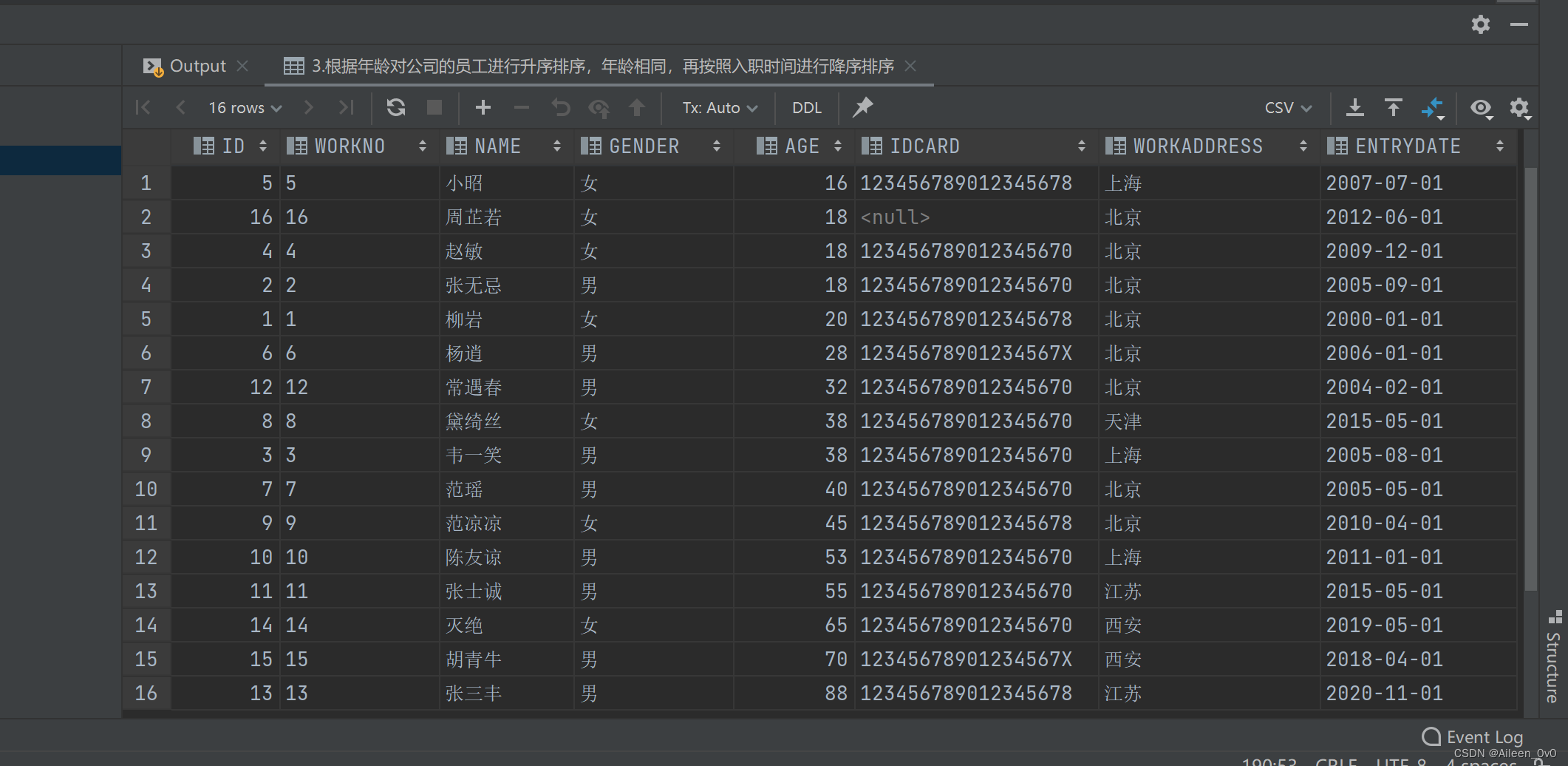Viewport: 1568px width, 766px height.
Task: Sort by the WORKADDRESS column header
Action: click(x=1209, y=146)
